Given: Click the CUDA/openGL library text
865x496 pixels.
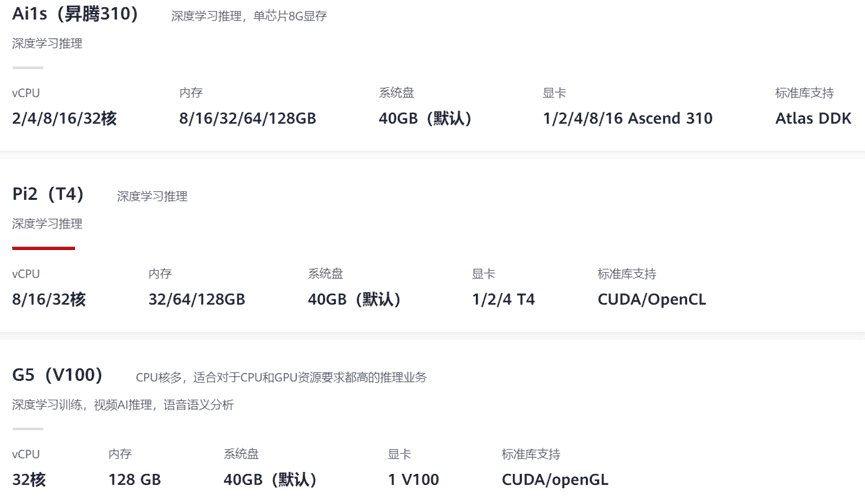Looking at the screenshot, I should [x=554, y=480].
